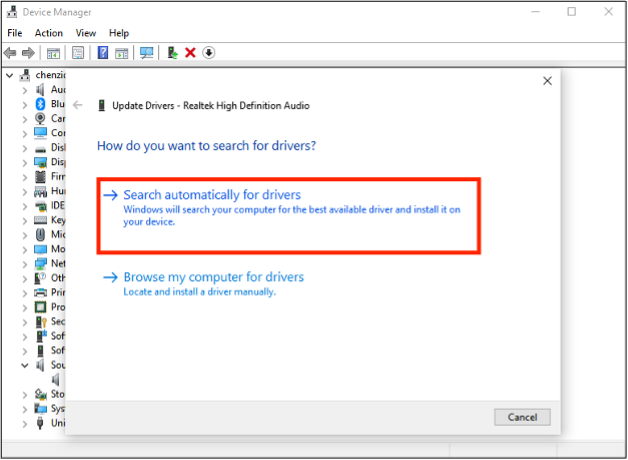628x460 pixels.
Task: Expand the Print queues tree node
Action: click(x=25, y=293)
